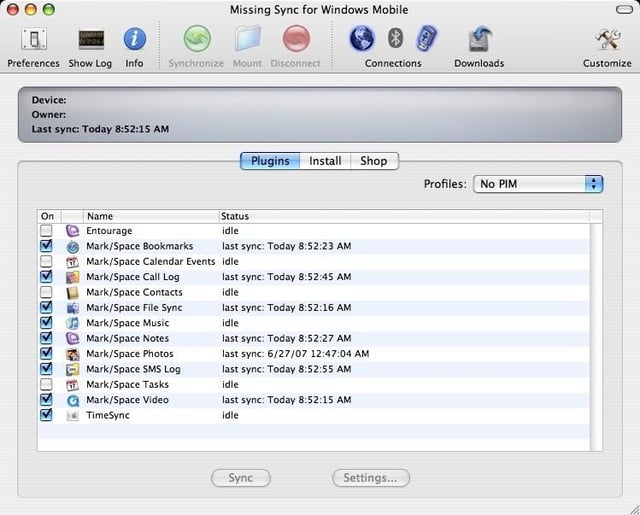640x515 pixels.
Task: Click the TimeSync plugin icon
Action: coord(72,415)
